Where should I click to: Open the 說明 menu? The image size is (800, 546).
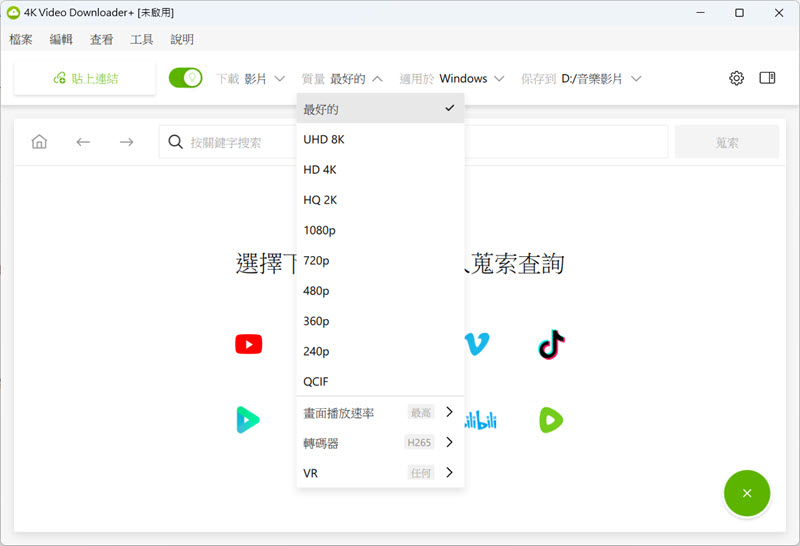pyautogui.click(x=182, y=39)
